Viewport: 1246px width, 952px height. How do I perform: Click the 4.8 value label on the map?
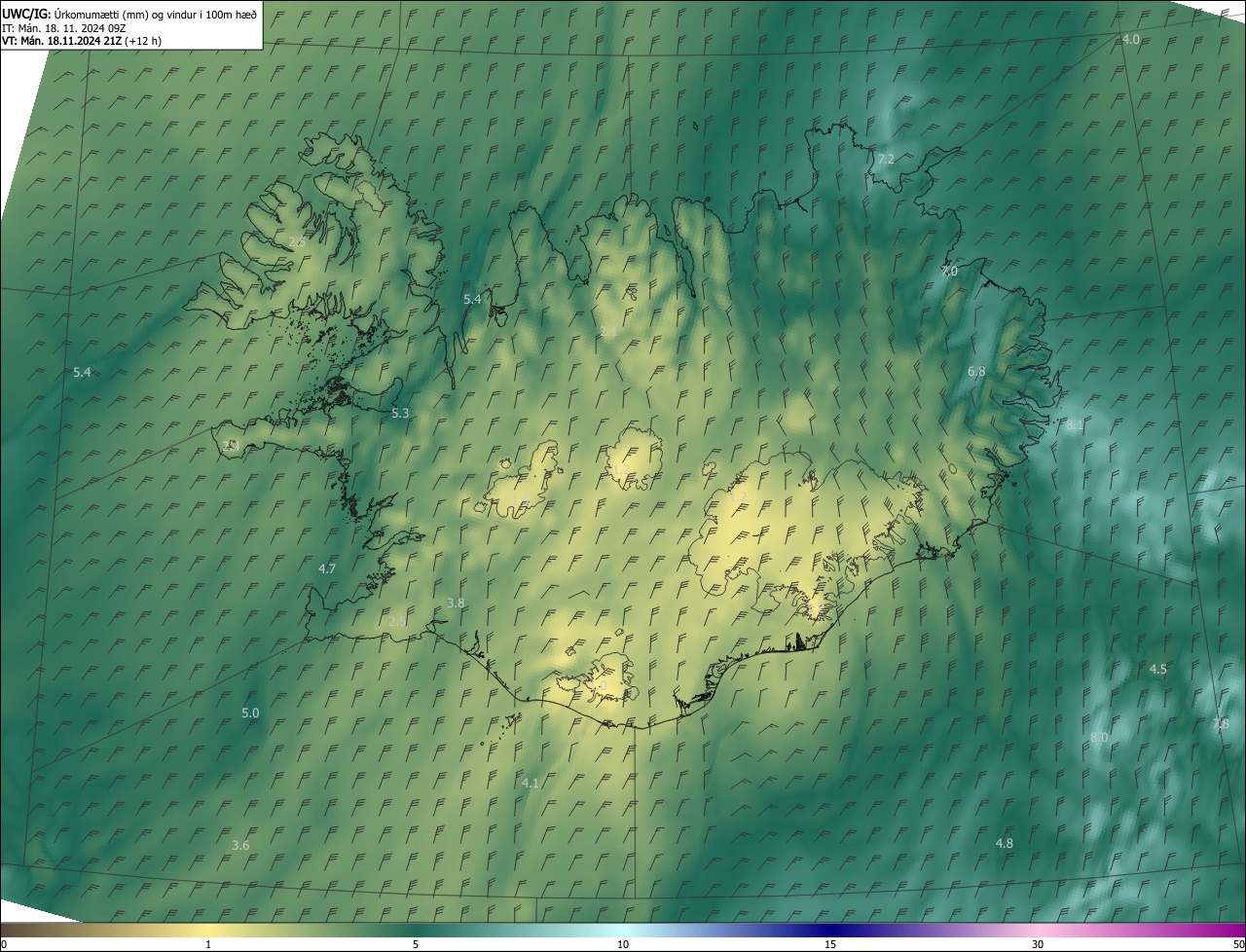pyautogui.click(x=1005, y=844)
